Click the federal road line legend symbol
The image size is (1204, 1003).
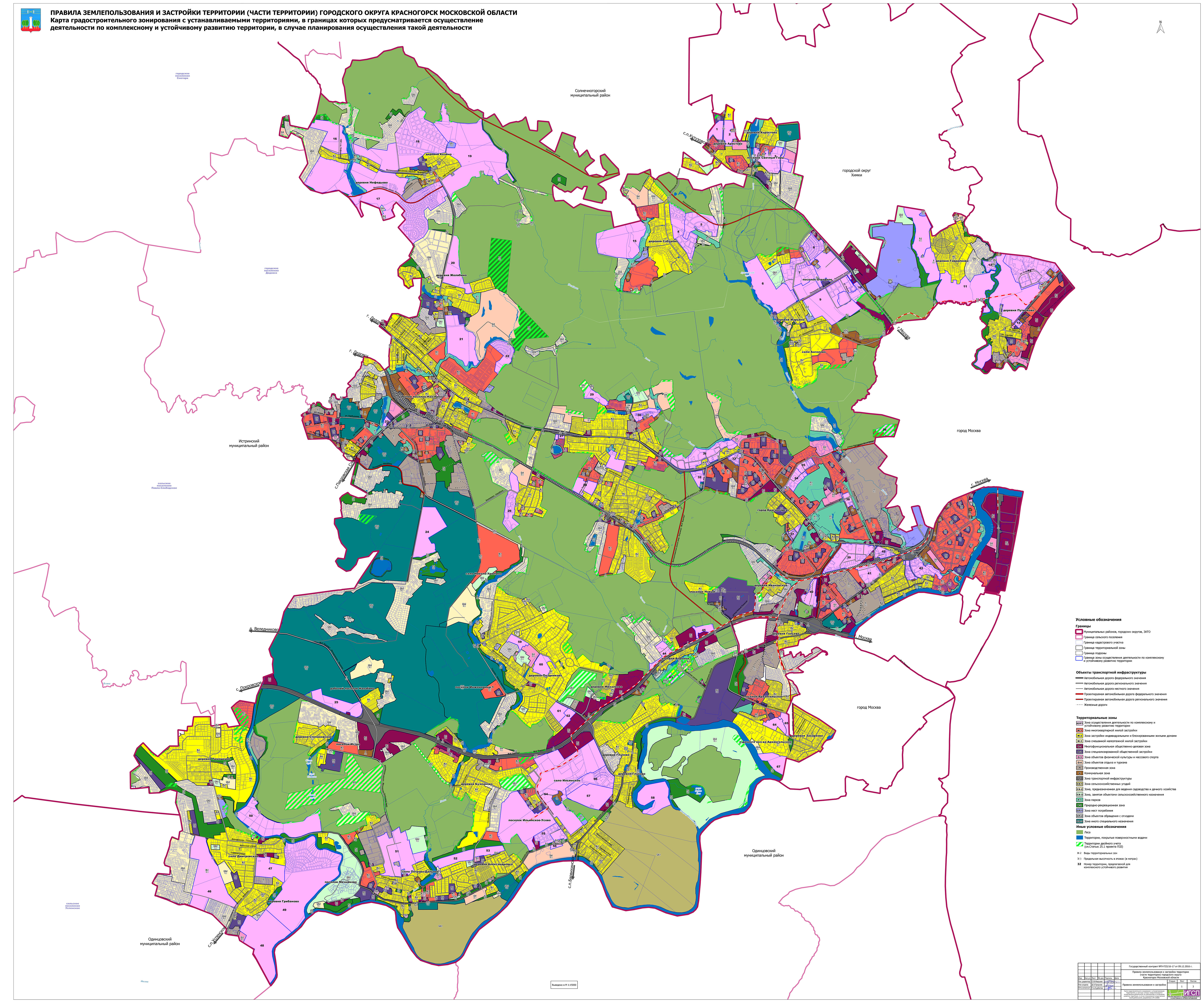click(1080, 678)
